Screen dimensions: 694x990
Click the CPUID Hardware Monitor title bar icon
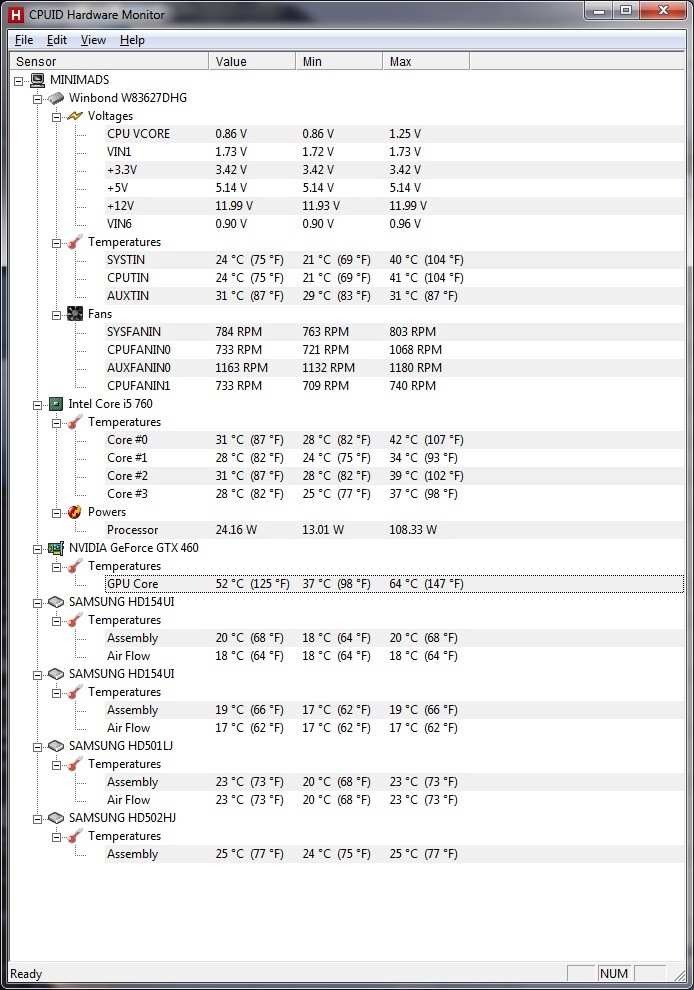[x=16, y=15]
